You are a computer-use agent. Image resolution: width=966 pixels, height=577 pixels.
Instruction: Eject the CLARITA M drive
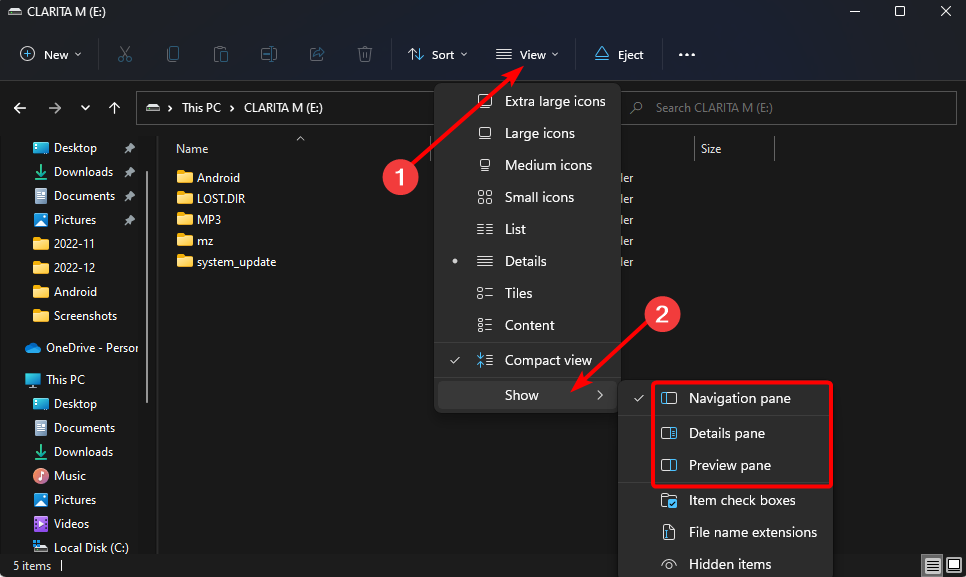point(619,54)
